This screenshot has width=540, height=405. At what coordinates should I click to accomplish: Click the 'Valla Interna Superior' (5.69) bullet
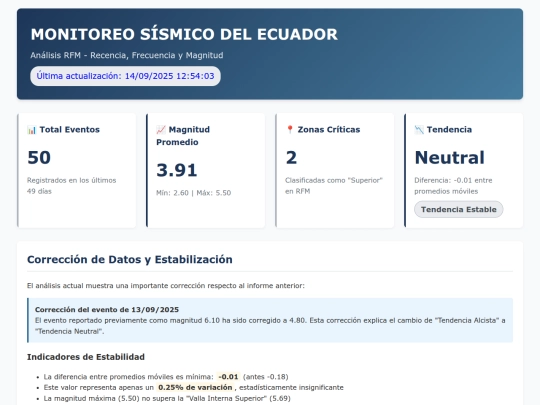pyautogui.click(x=167, y=398)
